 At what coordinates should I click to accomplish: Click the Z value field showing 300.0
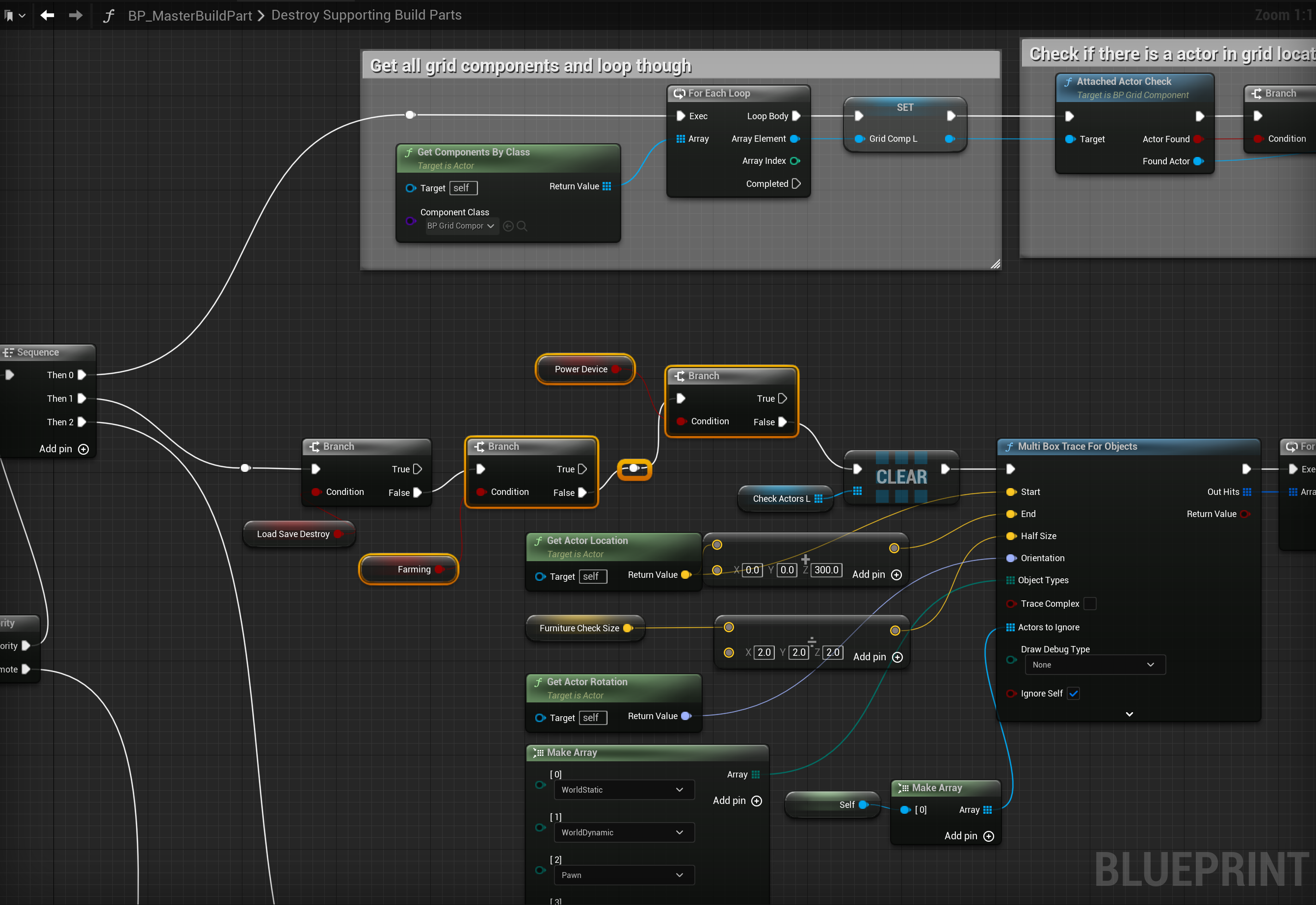(826, 570)
